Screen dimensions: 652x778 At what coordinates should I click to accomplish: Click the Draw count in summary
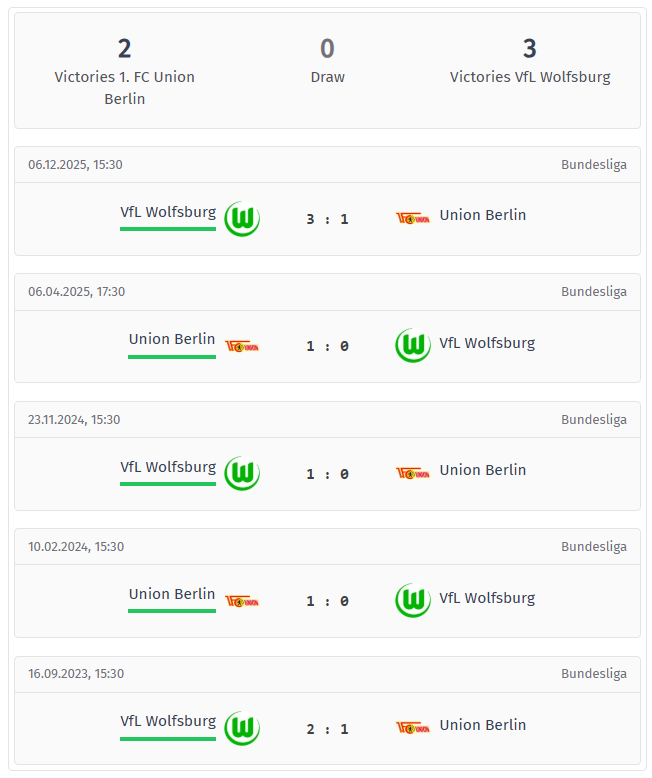point(327,48)
